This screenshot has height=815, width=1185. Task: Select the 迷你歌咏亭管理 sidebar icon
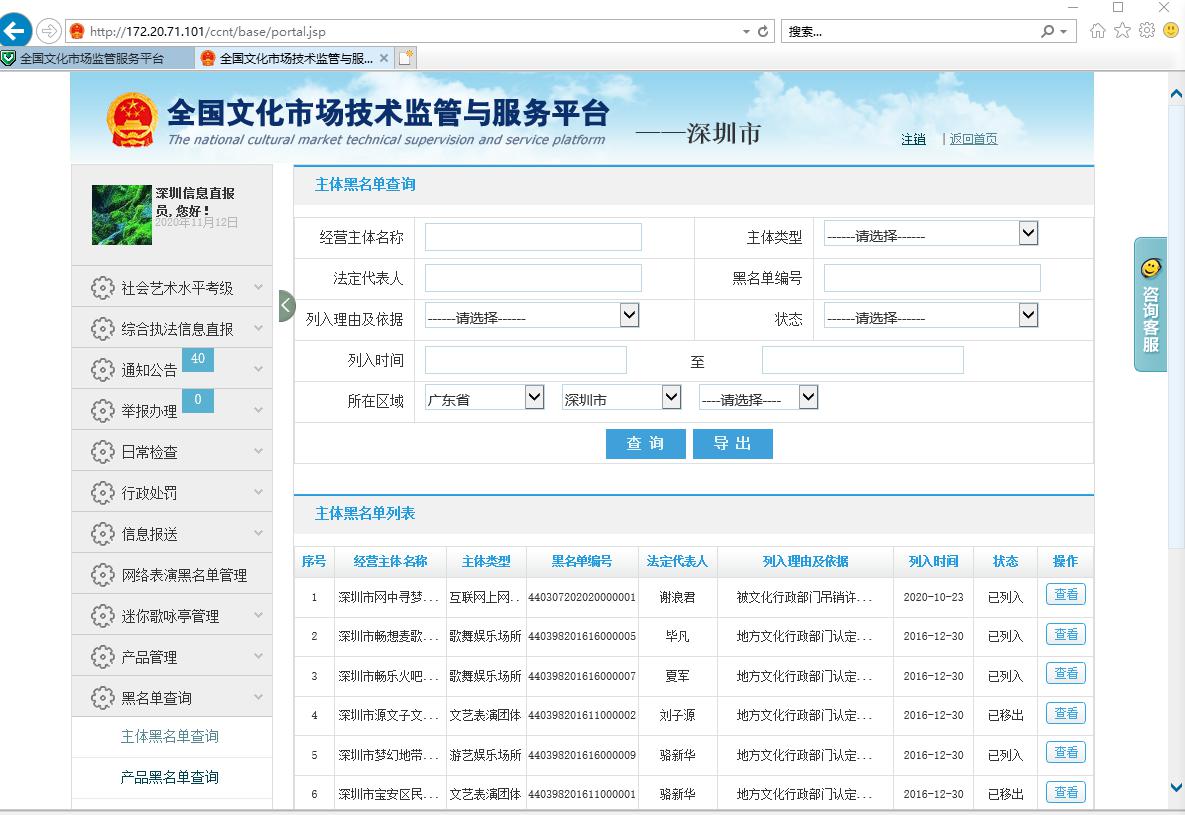[x=102, y=614]
